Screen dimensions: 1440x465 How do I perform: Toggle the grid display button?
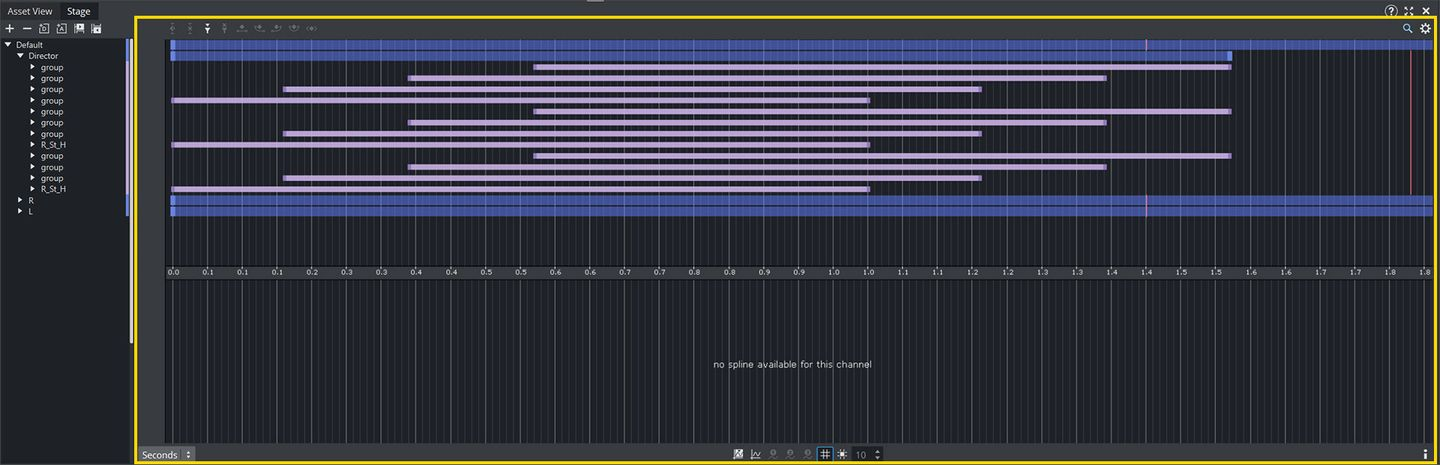(825, 454)
